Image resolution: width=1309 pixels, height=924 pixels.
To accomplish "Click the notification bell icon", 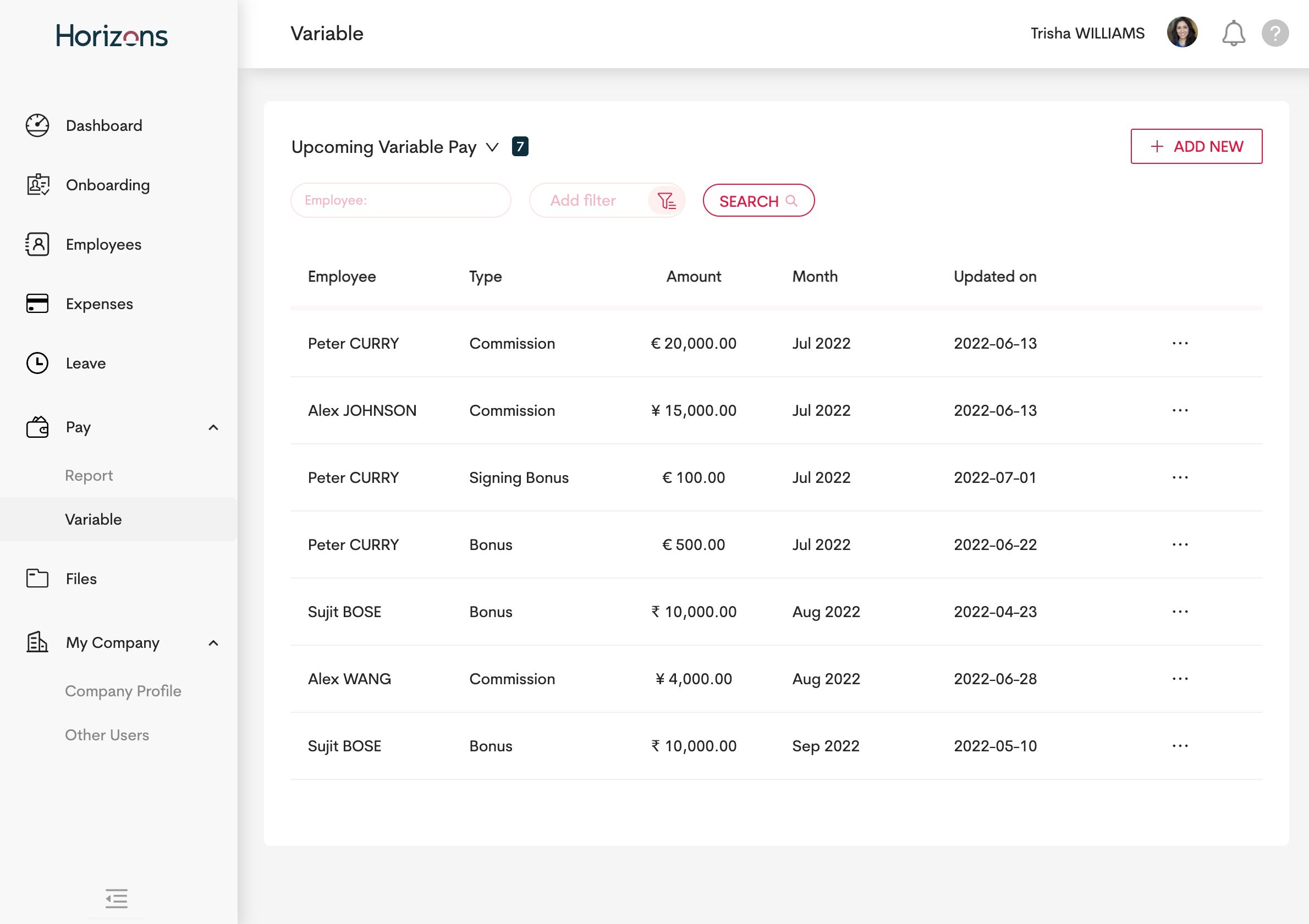I will [x=1233, y=34].
